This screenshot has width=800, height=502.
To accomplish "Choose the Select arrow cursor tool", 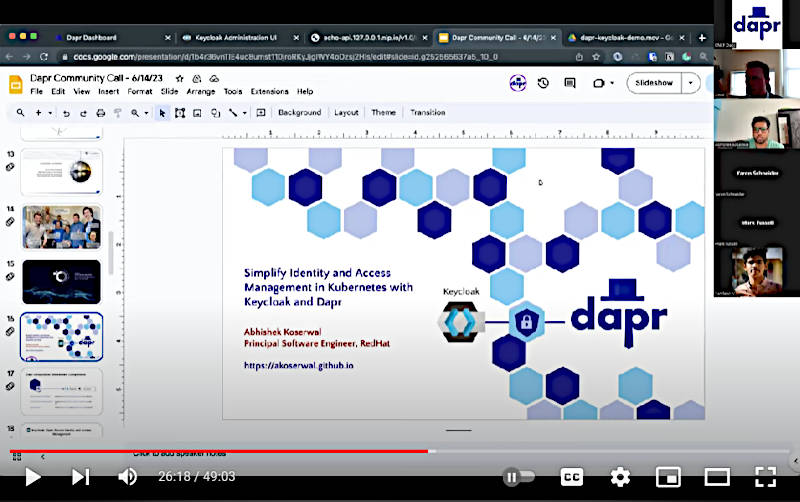I will 162,113.
